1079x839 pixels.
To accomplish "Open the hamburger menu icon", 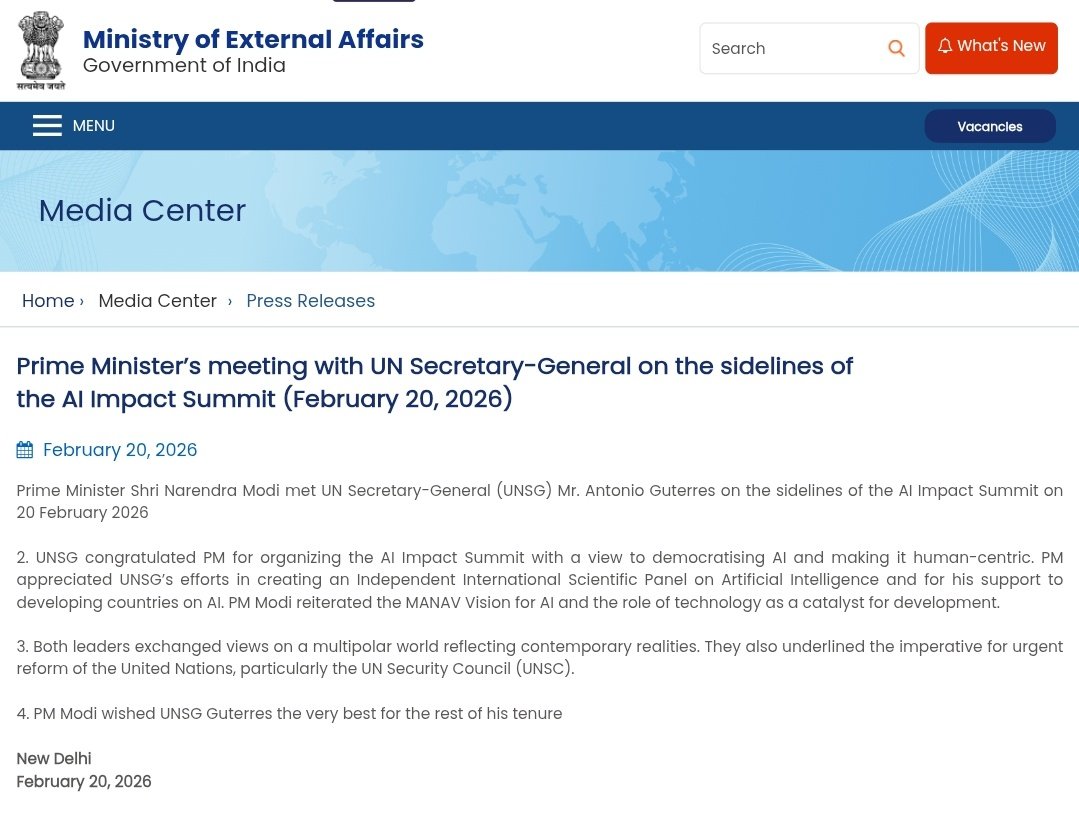I will tap(47, 126).
